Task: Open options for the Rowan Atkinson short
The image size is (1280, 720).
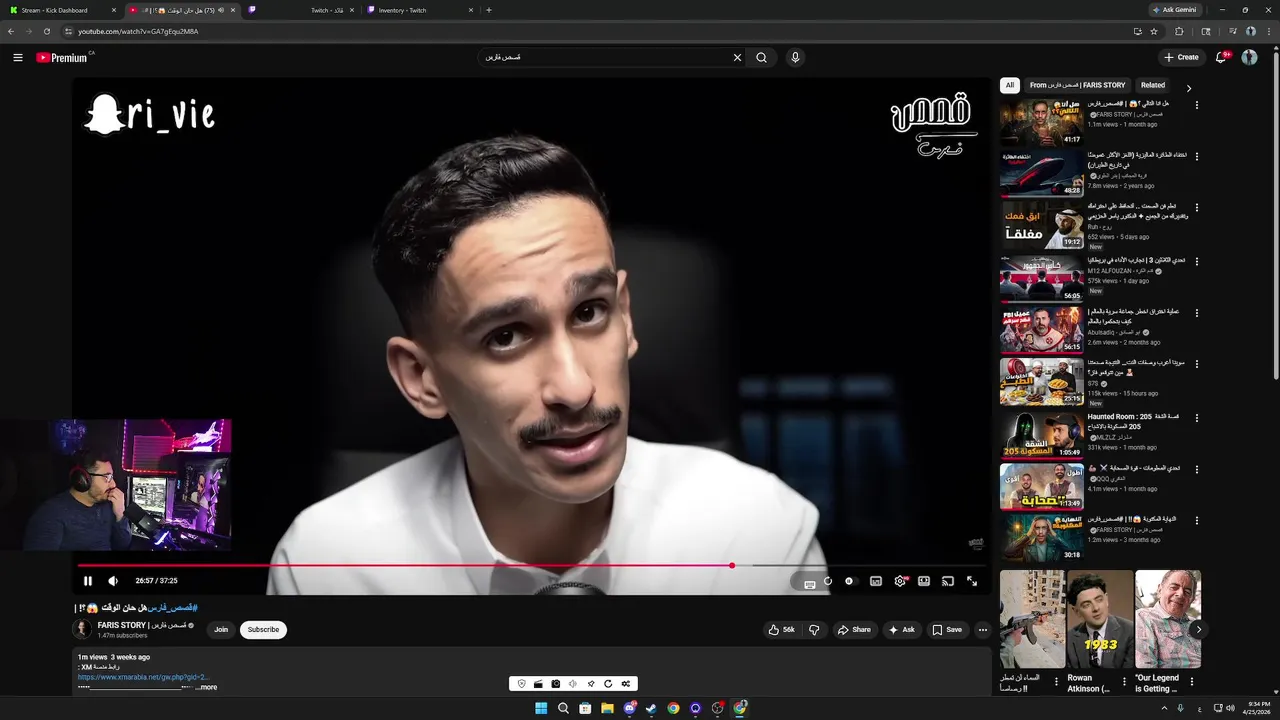Action: [x=1124, y=681]
